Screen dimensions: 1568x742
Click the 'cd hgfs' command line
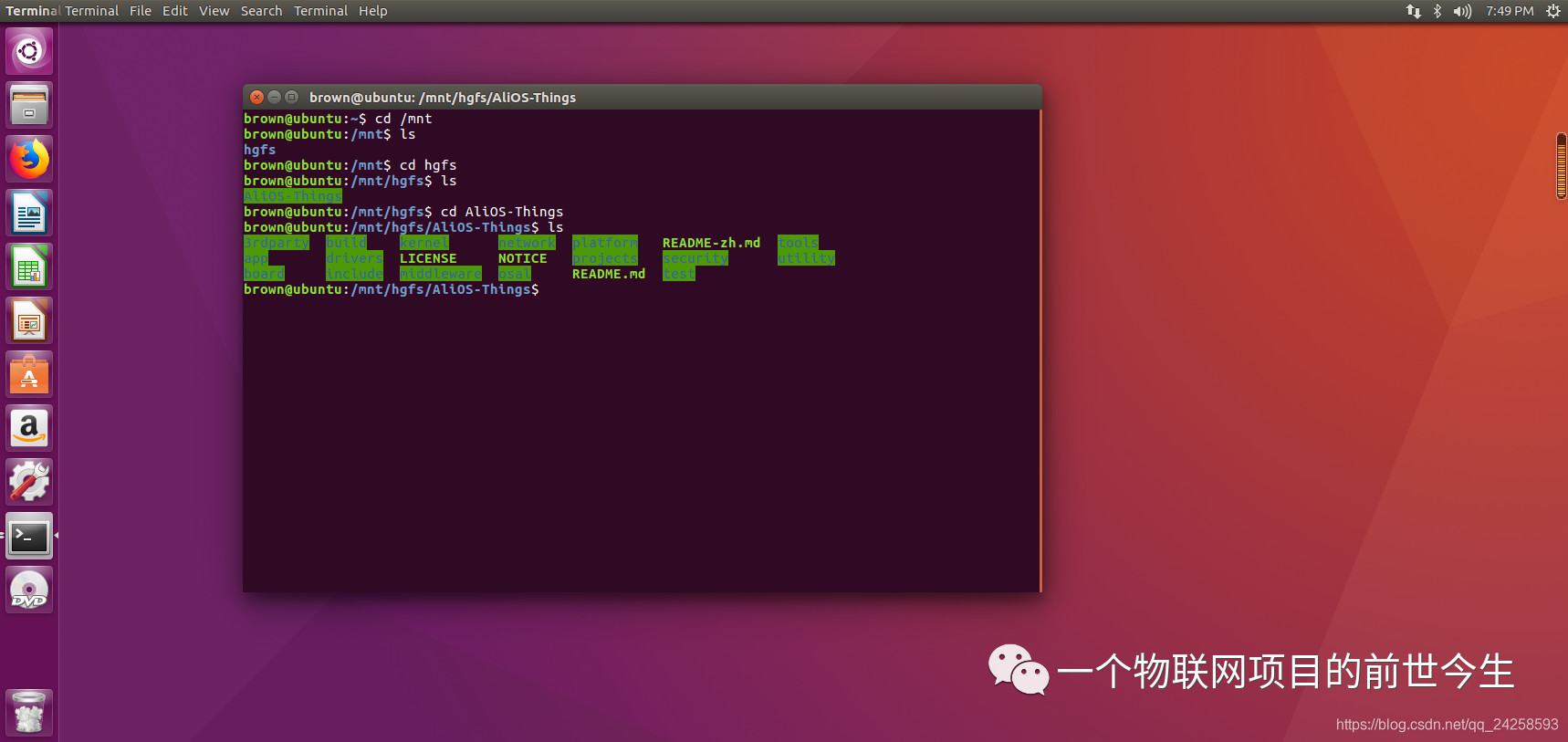coord(350,165)
